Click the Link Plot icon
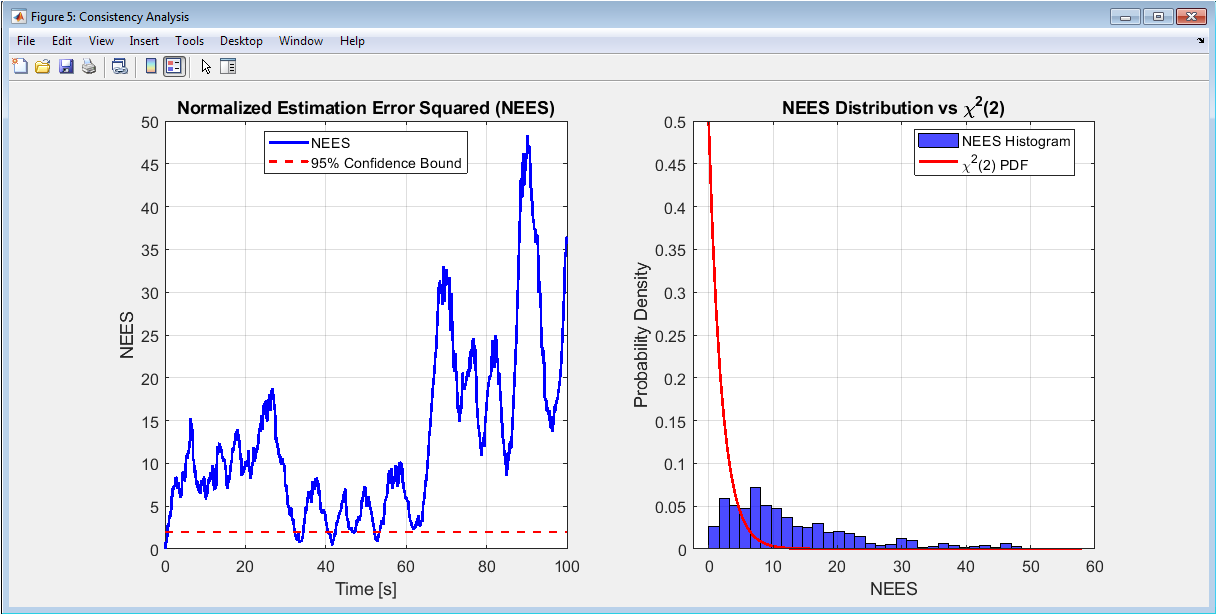 [120, 67]
